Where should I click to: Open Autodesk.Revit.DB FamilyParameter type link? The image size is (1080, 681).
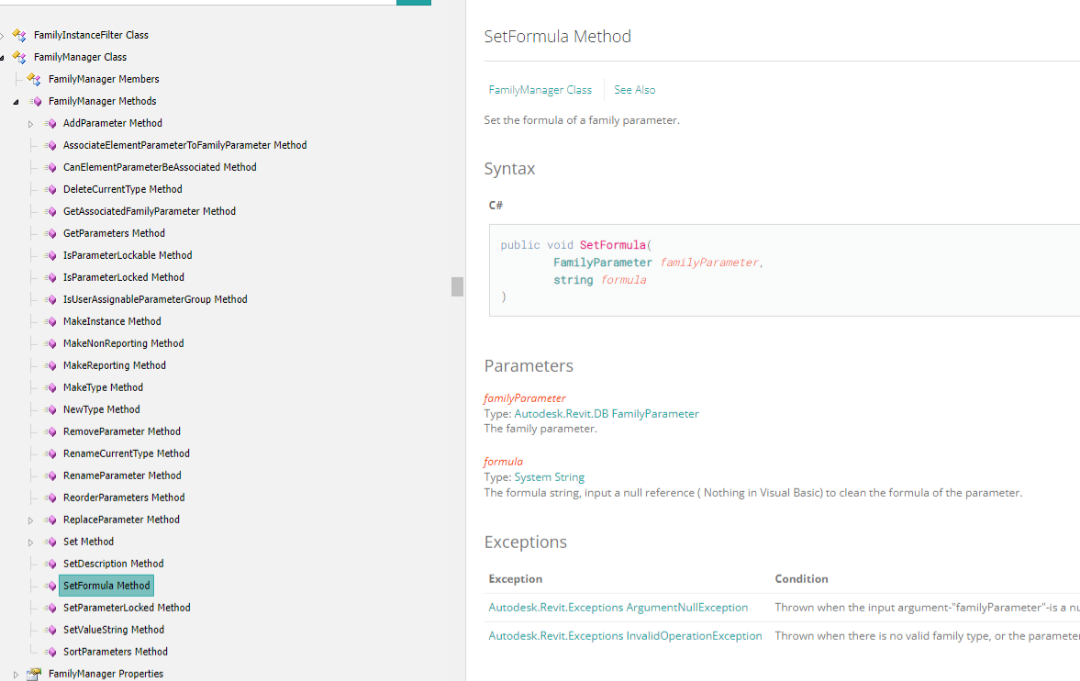[x=606, y=414]
